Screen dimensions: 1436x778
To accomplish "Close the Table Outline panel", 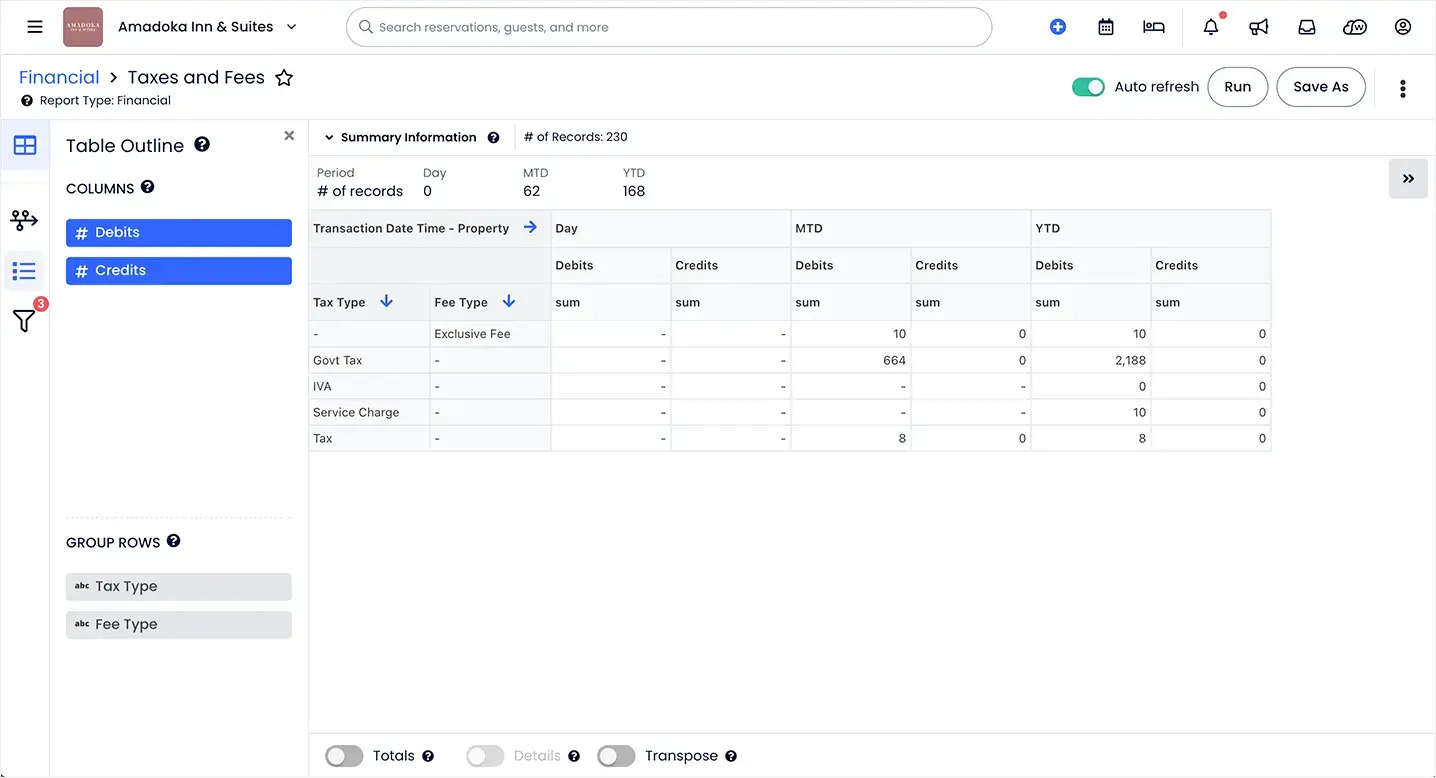I will pyautogui.click(x=289, y=136).
